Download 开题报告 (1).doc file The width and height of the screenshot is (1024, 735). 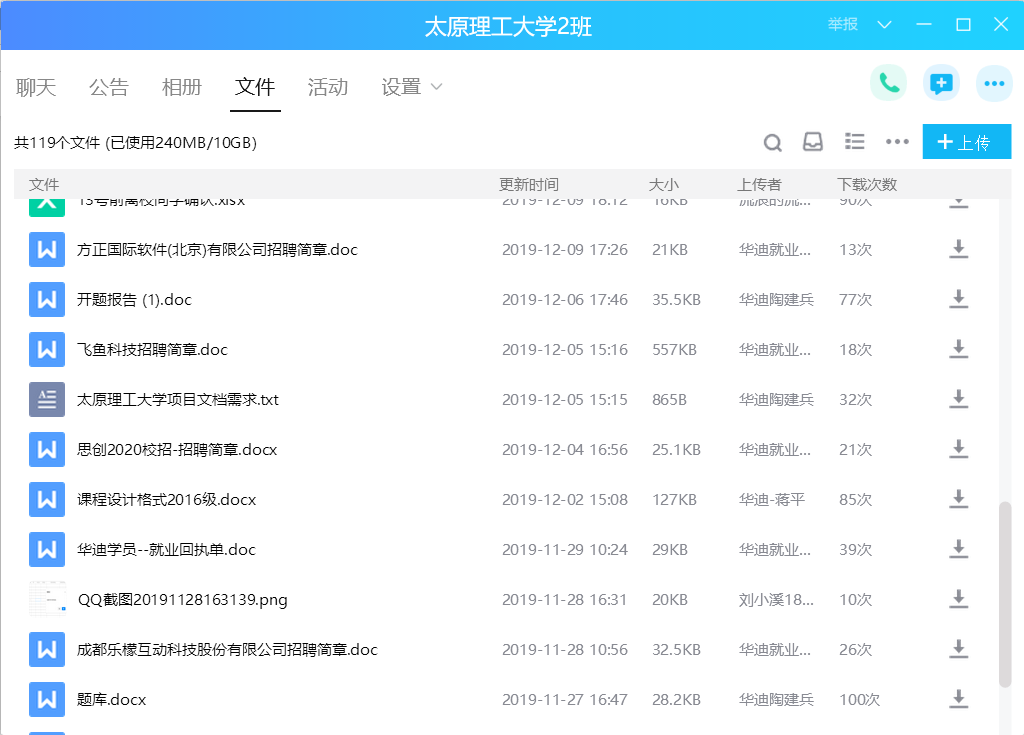coord(958,299)
